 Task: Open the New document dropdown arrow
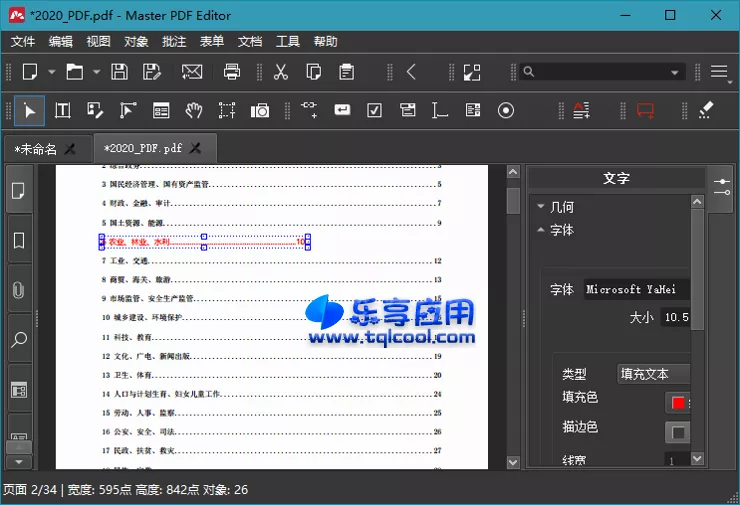coord(51,72)
